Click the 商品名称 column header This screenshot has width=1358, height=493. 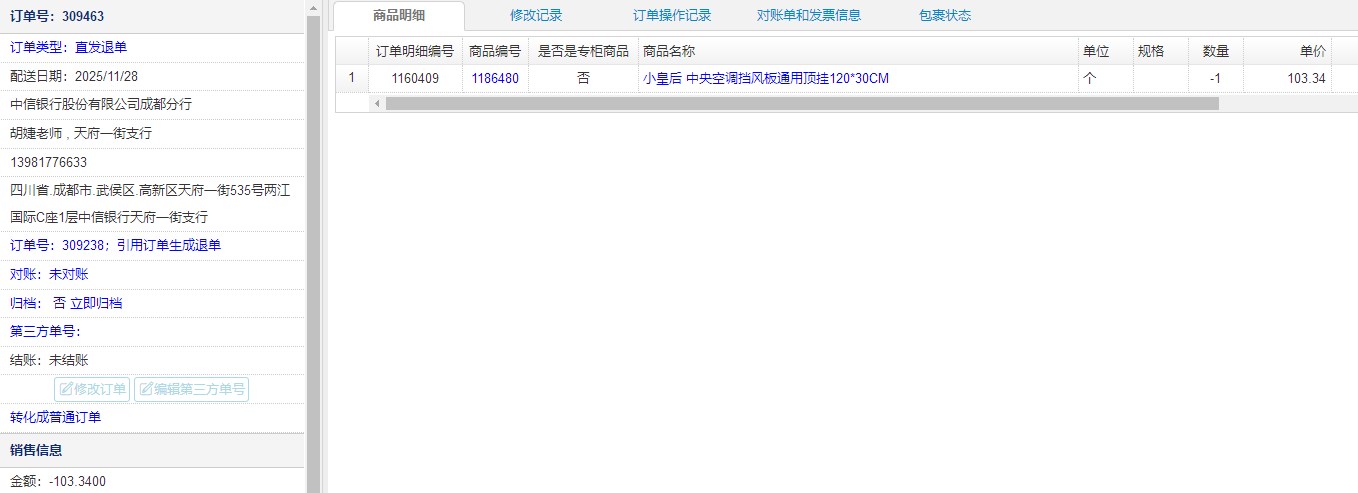pos(669,51)
